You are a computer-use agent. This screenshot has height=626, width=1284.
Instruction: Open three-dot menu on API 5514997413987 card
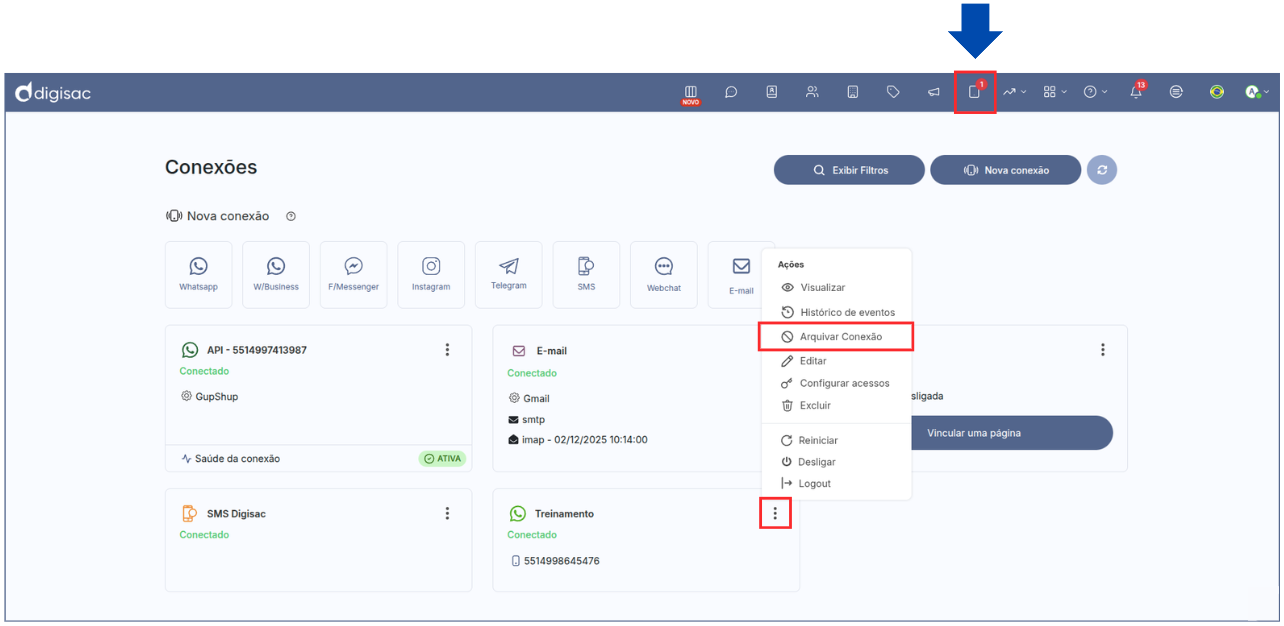[447, 350]
